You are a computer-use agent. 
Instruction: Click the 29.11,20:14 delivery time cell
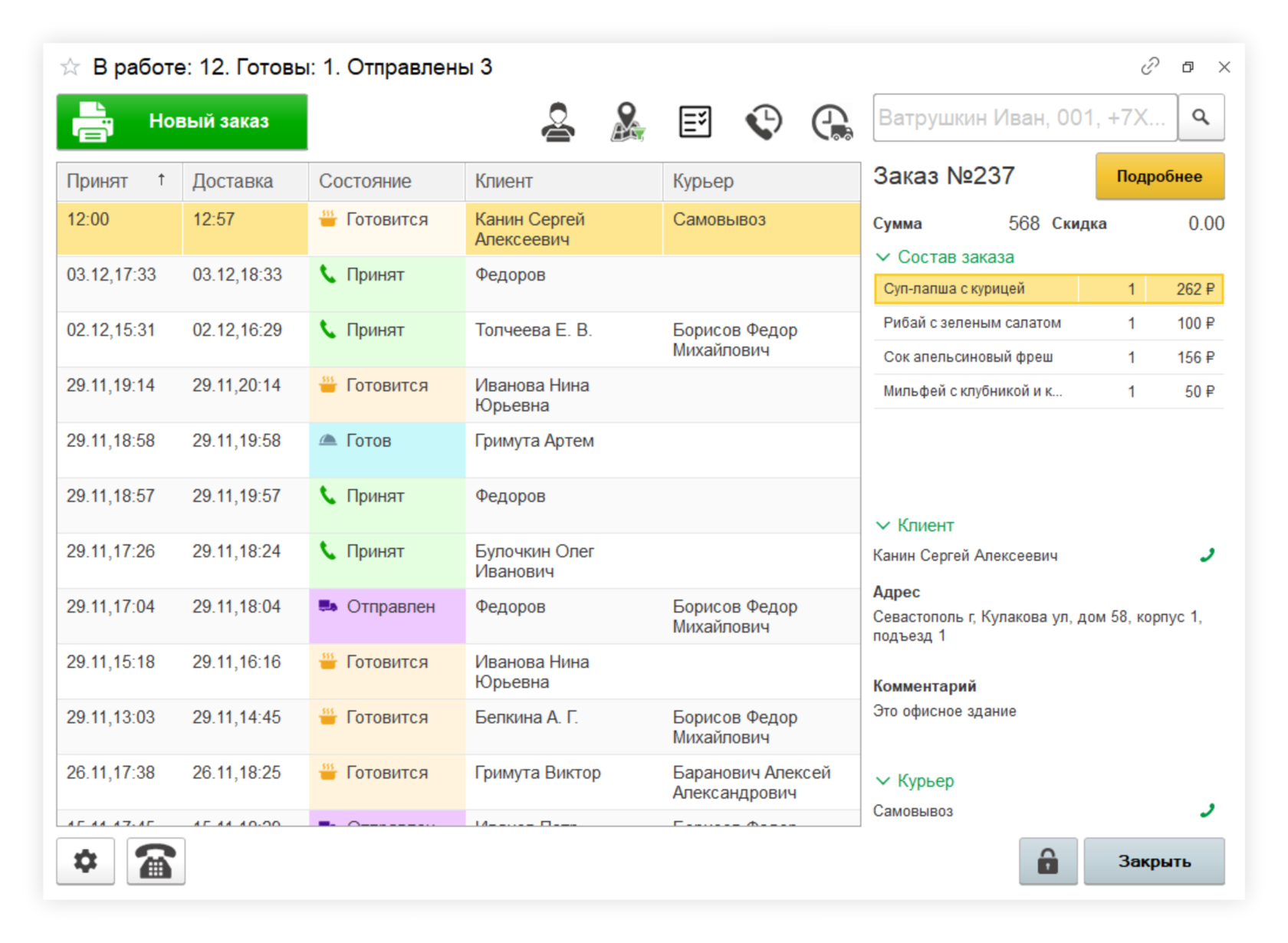pos(245,394)
